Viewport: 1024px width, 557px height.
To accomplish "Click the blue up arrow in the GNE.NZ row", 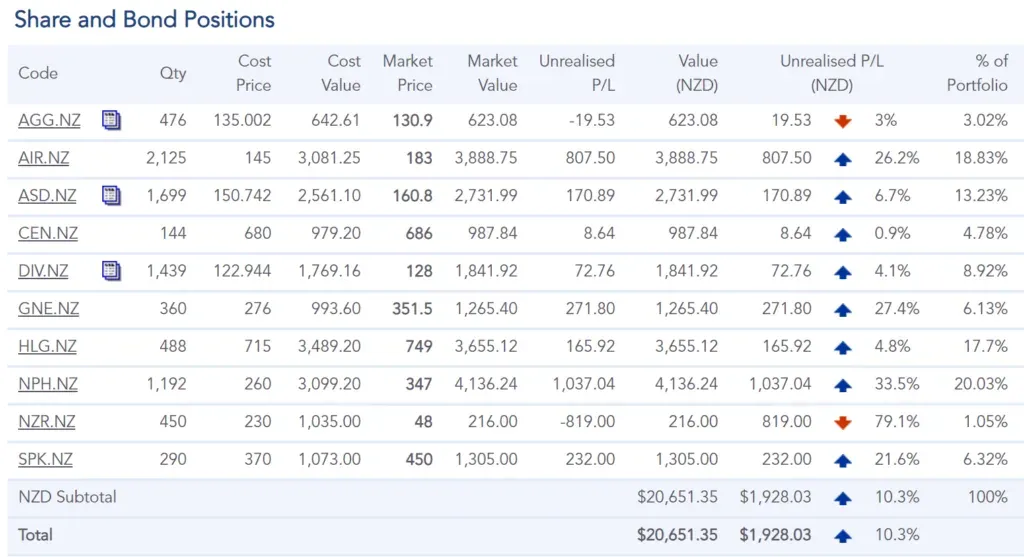I will pyautogui.click(x=842, y=310).
